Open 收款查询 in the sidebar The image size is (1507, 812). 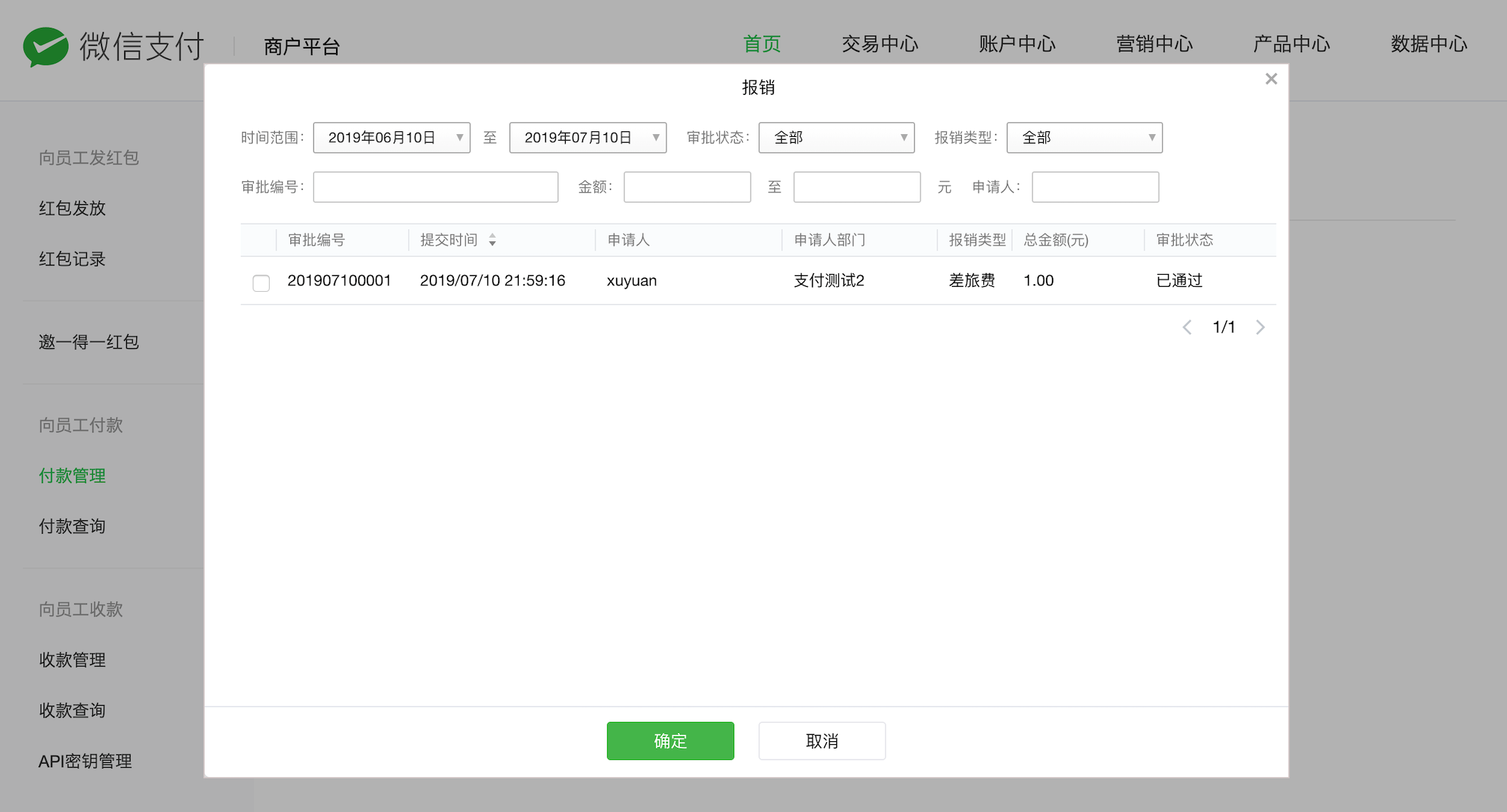[72, 711]
